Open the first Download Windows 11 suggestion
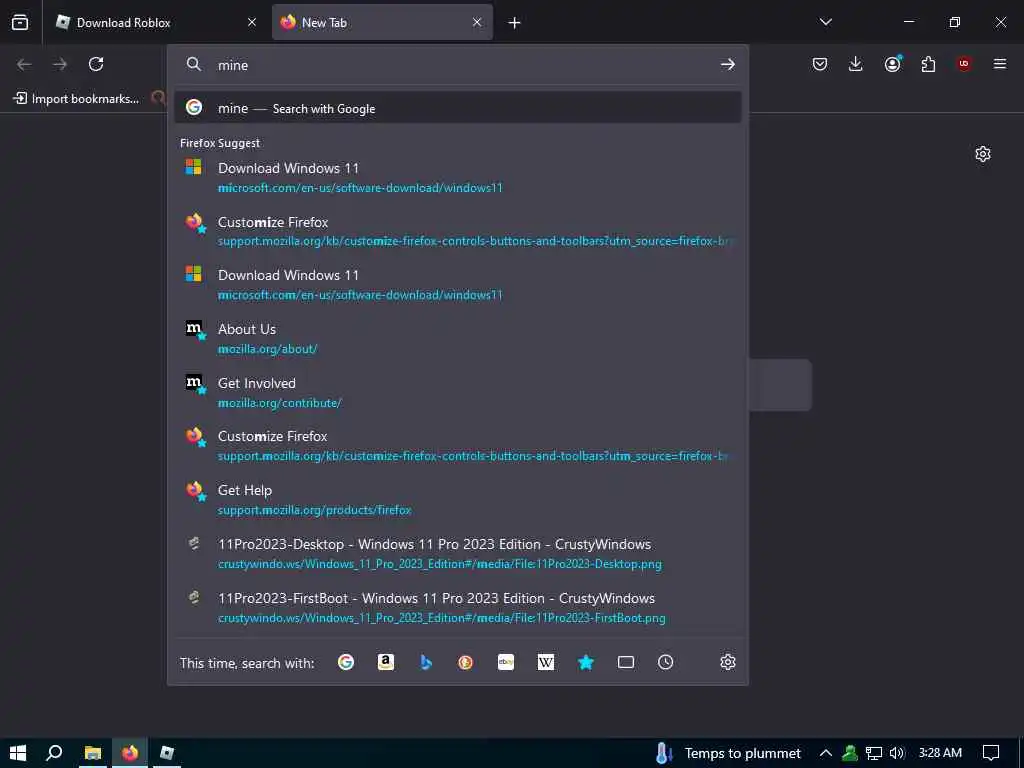The image size is (1024, 768). point(458,178)
